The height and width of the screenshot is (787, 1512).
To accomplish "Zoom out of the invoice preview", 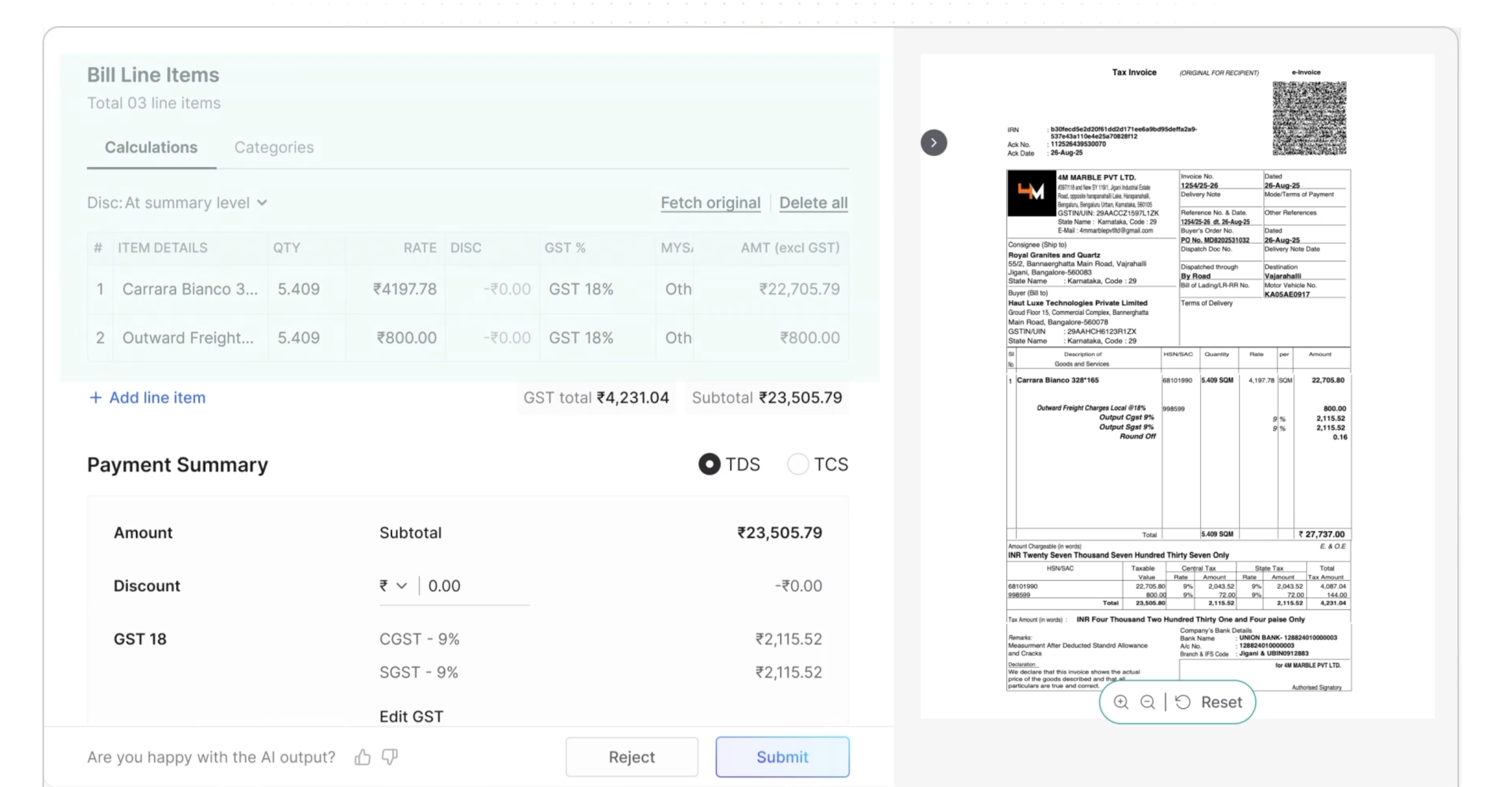I will pyautogui.click(x=1147, y=702).
